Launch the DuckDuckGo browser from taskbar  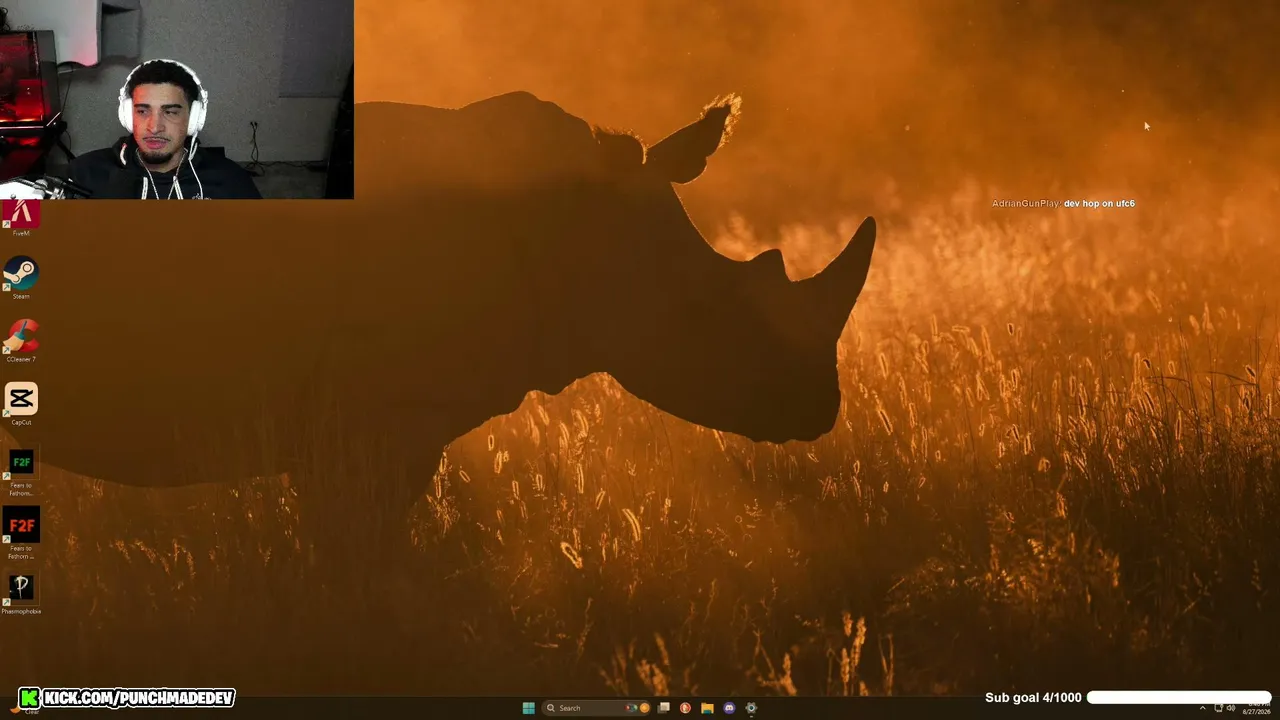pos(685,708)
